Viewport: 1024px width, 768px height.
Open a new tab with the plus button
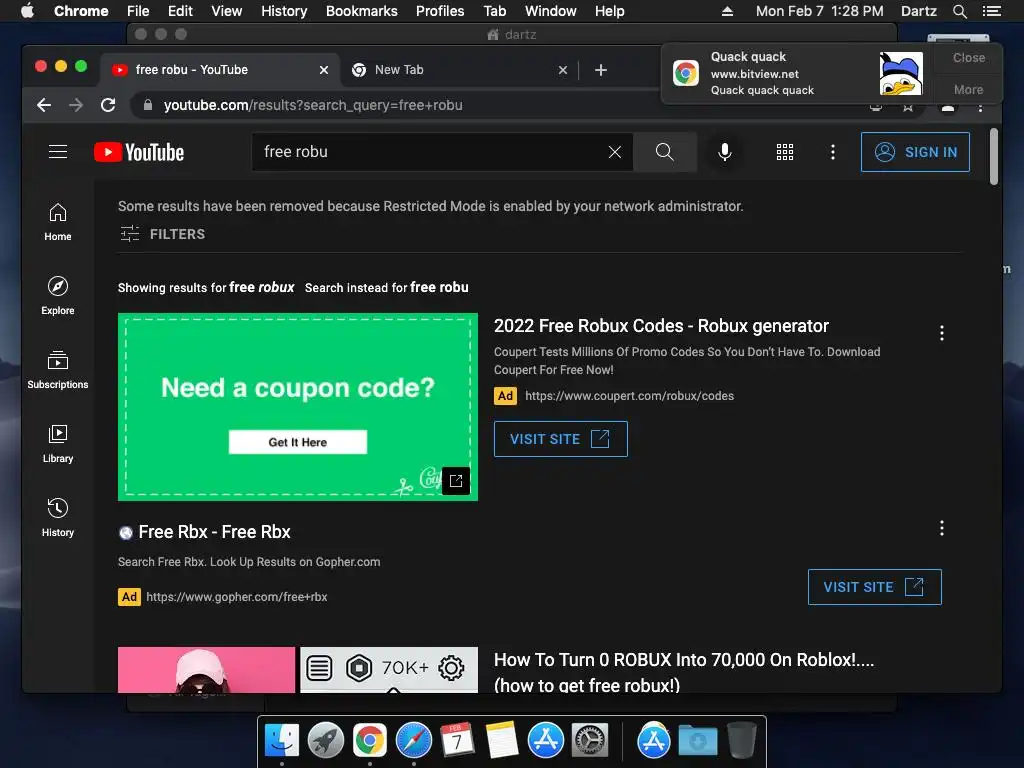[x=601, y=70]
